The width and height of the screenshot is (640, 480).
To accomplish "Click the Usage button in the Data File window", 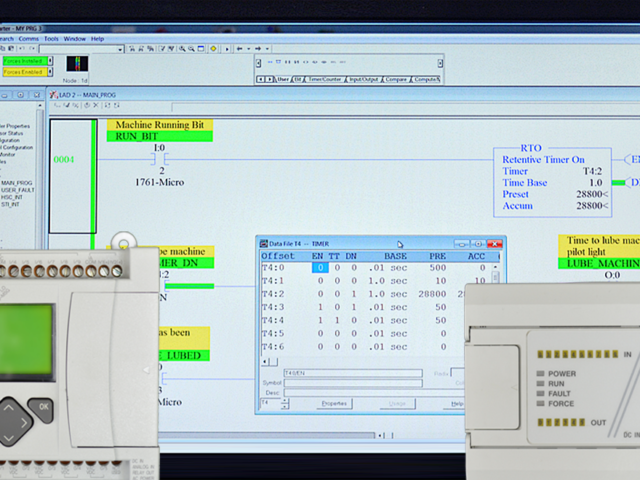I will click(397, 404).
